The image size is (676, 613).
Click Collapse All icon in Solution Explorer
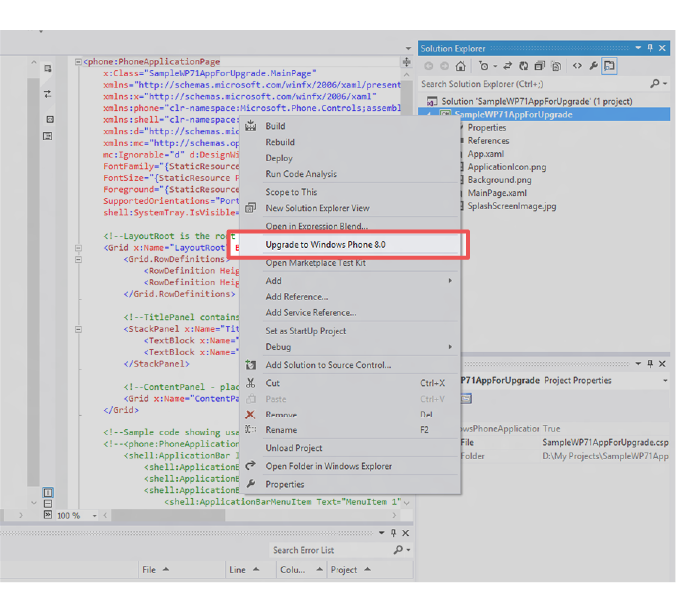pos(539,66)
